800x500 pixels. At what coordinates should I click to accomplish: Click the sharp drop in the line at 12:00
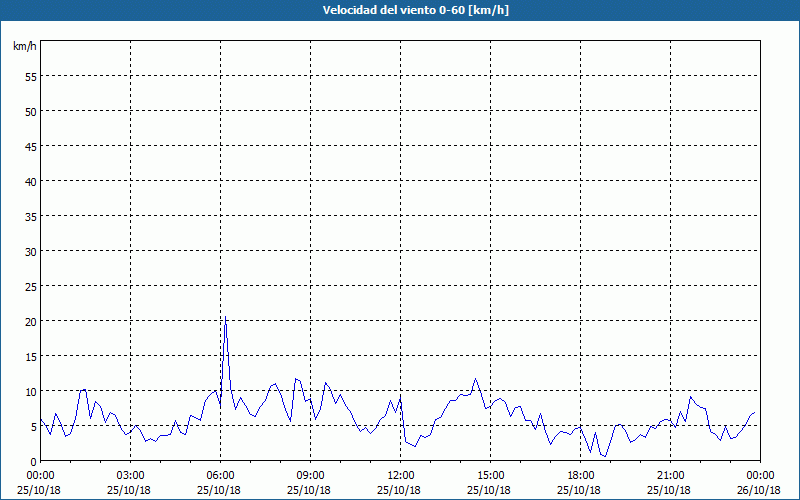coord(403,419)
